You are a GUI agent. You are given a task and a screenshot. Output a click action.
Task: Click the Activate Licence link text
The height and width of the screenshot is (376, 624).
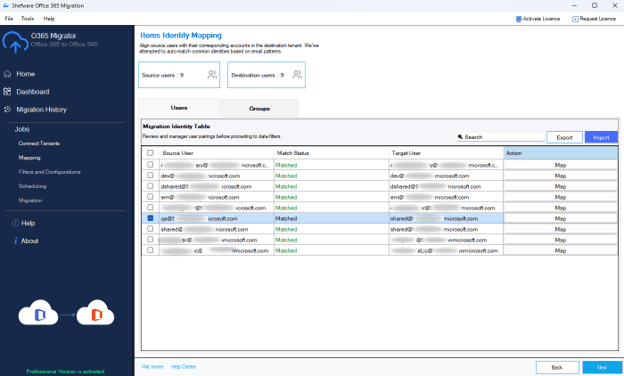coord(541,19)
